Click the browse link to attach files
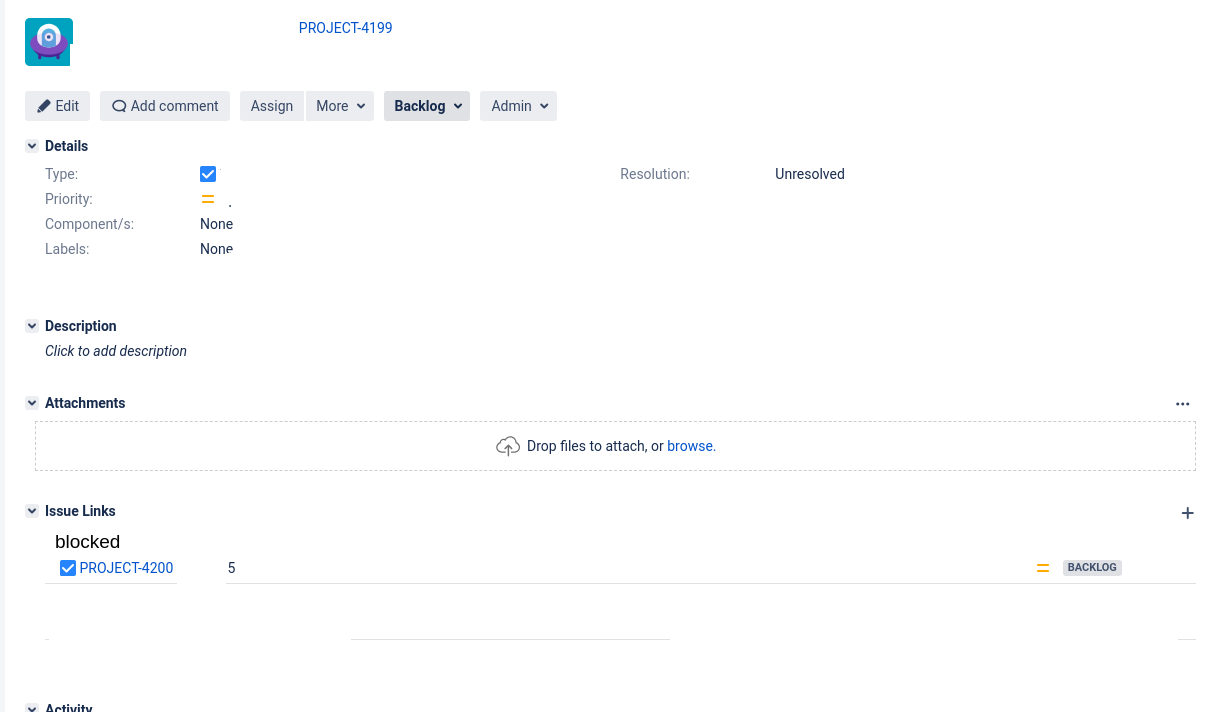Image resolution: width=1209 pixels, height=712 pixels. click(691, 445)
